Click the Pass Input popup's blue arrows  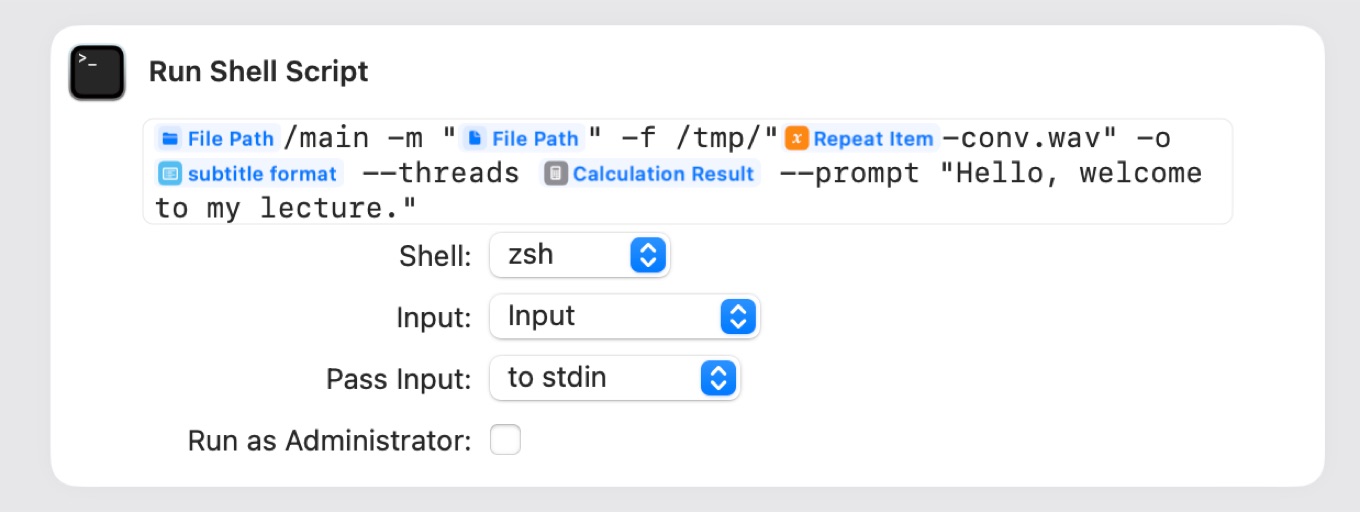click(718, 378)
